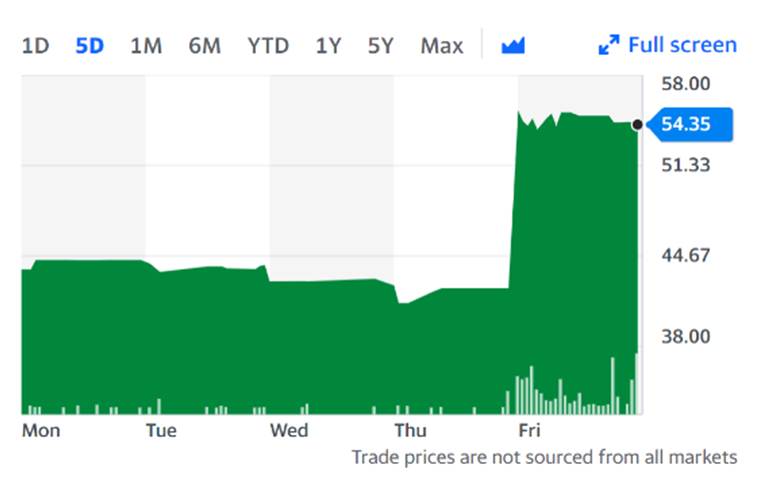Click the black current-price dot on chart

638,125
